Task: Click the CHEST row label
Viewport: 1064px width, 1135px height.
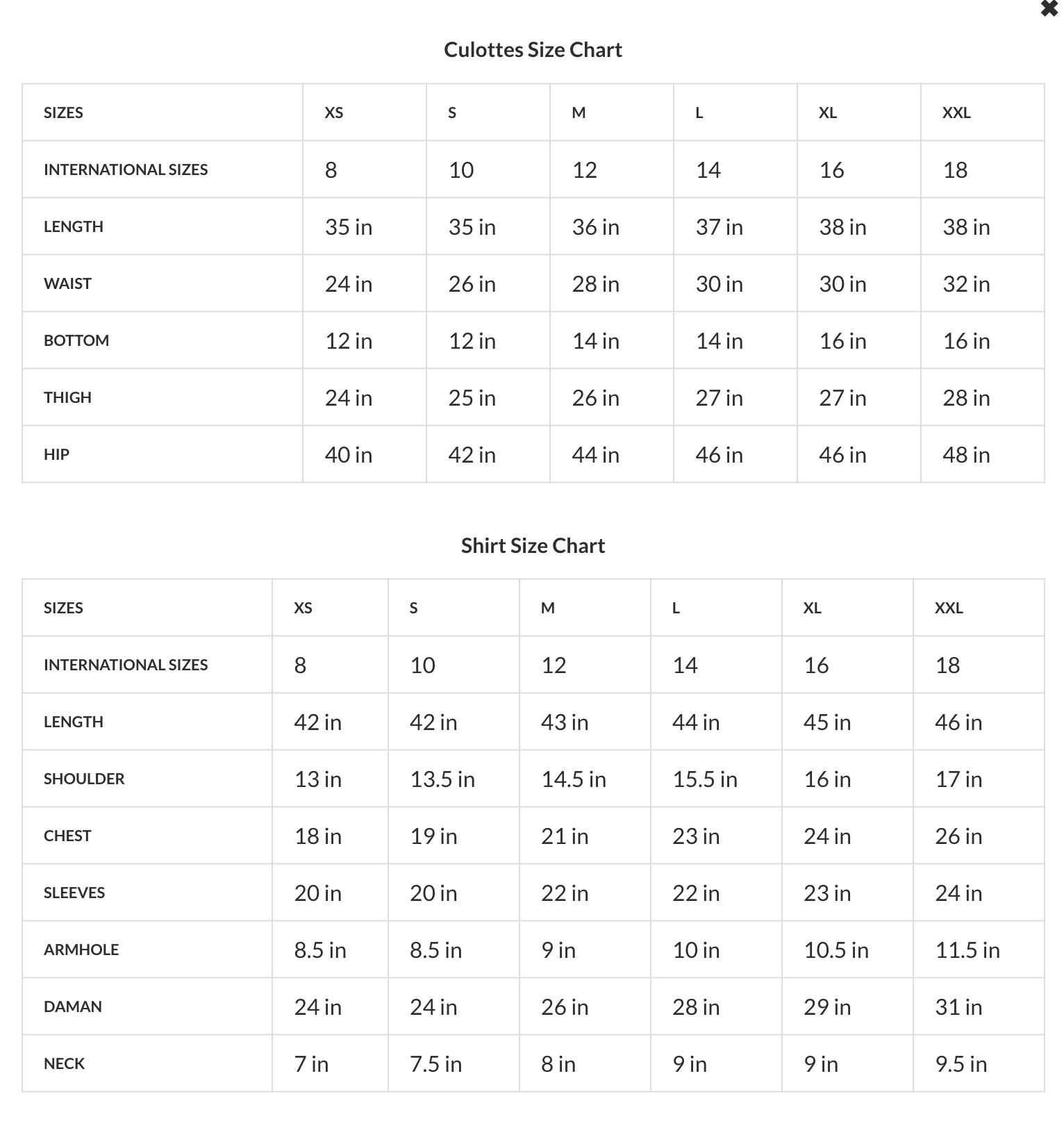Action: pyautogui.click(x=67, y=836)
